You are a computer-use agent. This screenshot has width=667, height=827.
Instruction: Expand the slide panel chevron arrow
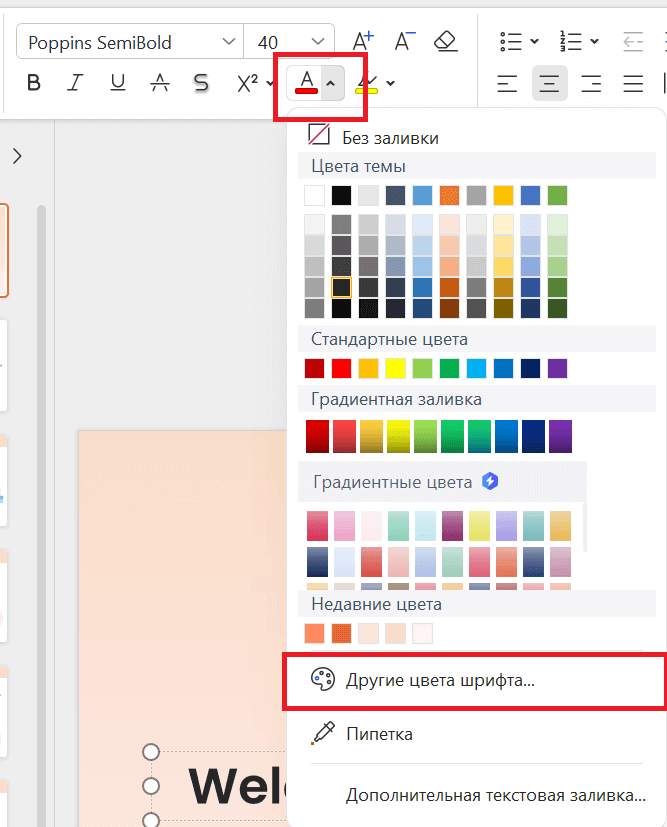17,155
